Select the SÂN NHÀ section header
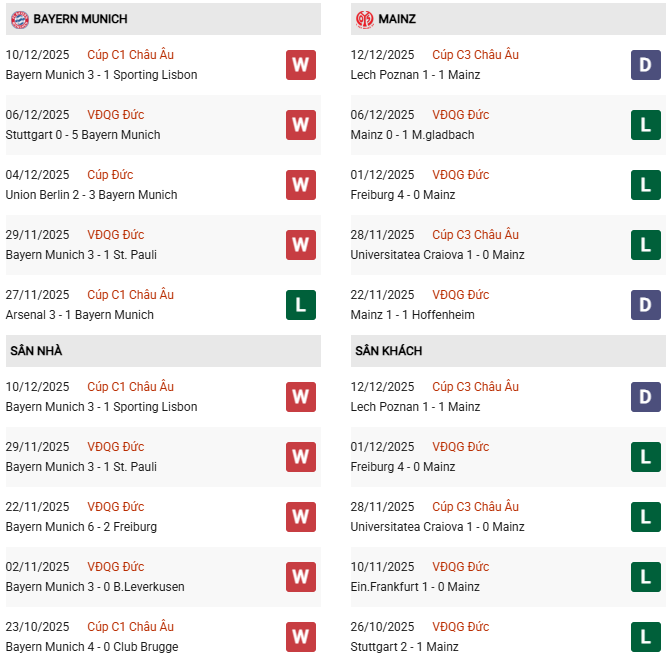 coord(36,351)
